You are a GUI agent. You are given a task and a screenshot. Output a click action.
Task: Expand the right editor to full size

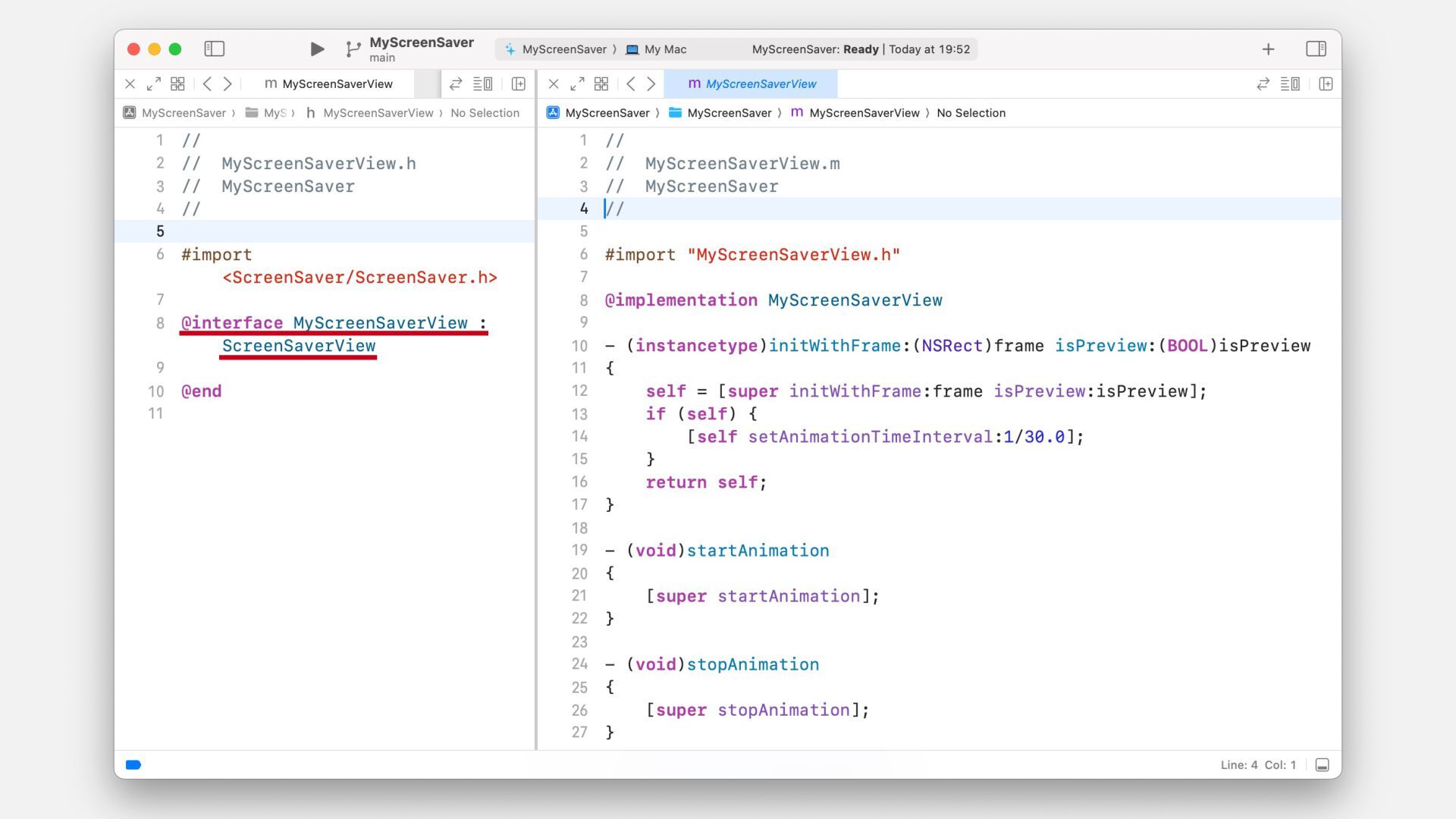click(x=577, y=84)
